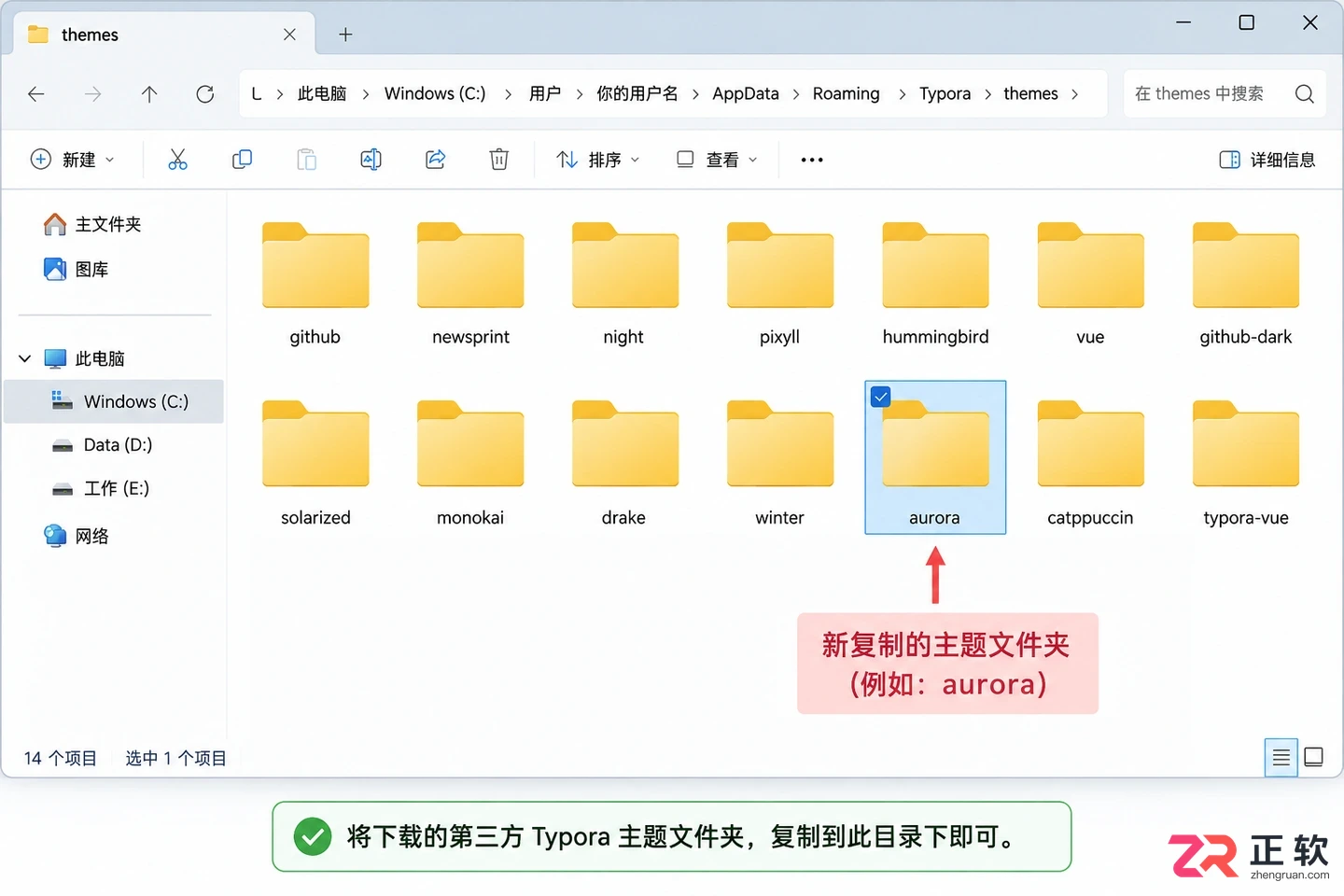
Task: Click 你的用户名 breadcrumb segment
Action: (x=637, y=93)
